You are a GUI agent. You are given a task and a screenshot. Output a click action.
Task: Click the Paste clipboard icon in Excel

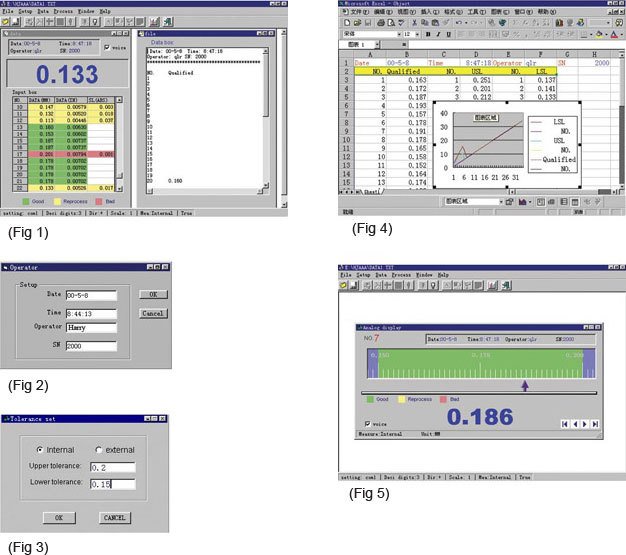(x=435, y=23)
